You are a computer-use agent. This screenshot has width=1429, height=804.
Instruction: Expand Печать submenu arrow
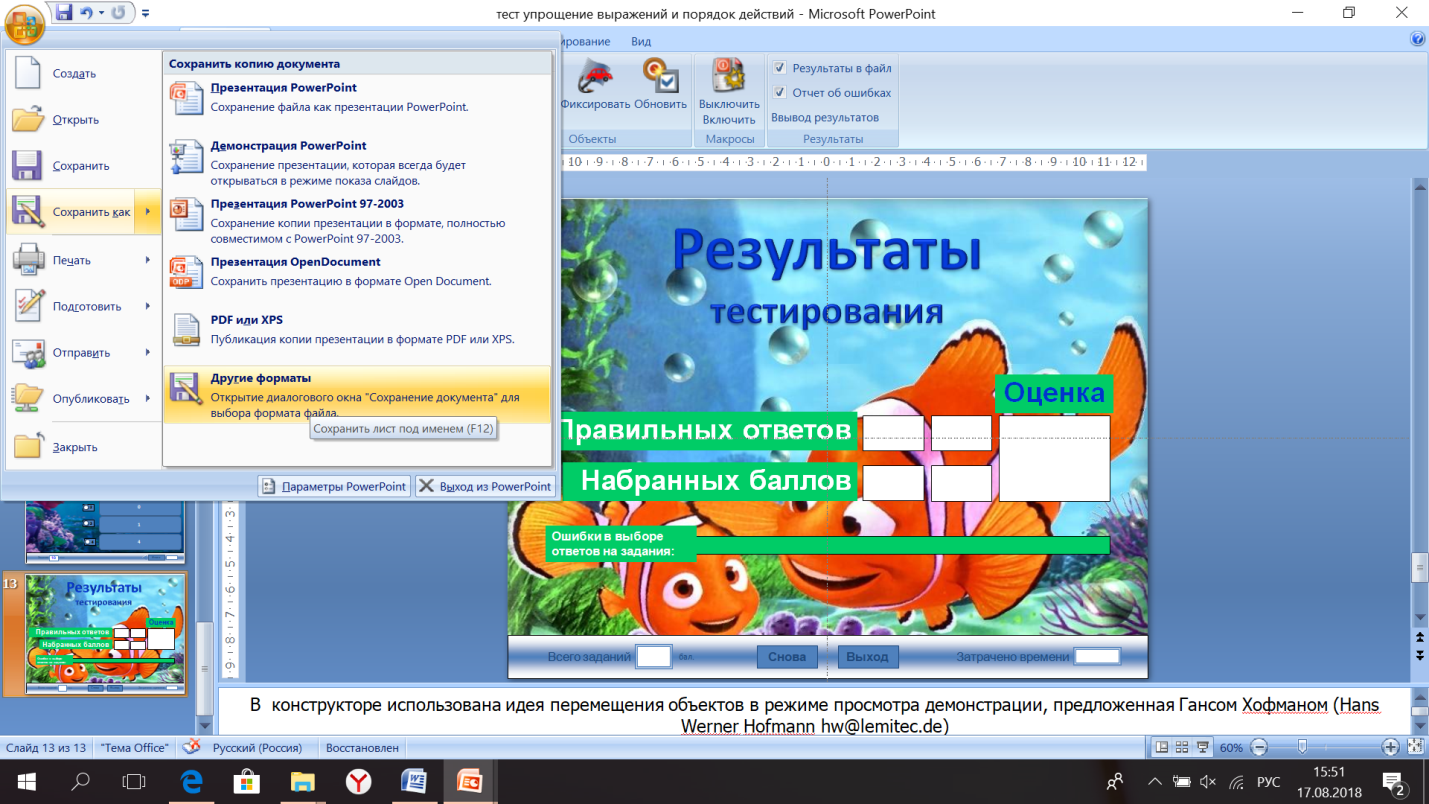pos(148,260)
